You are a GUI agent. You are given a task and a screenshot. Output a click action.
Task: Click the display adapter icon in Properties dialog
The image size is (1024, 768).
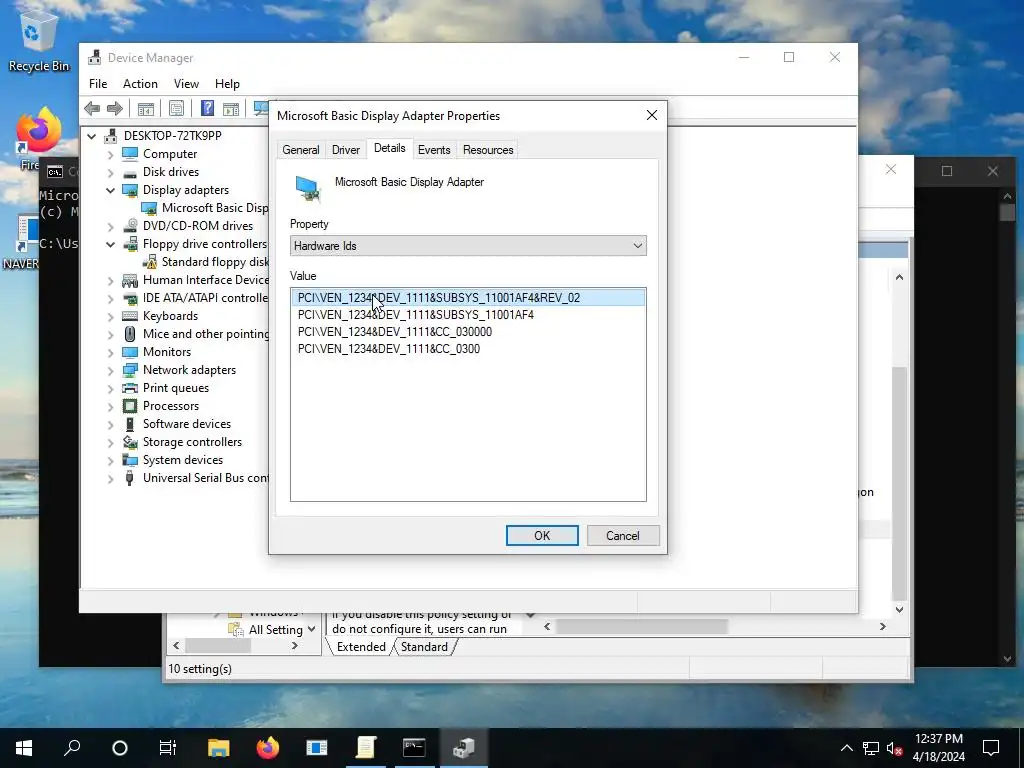click(x=308, y=189)
